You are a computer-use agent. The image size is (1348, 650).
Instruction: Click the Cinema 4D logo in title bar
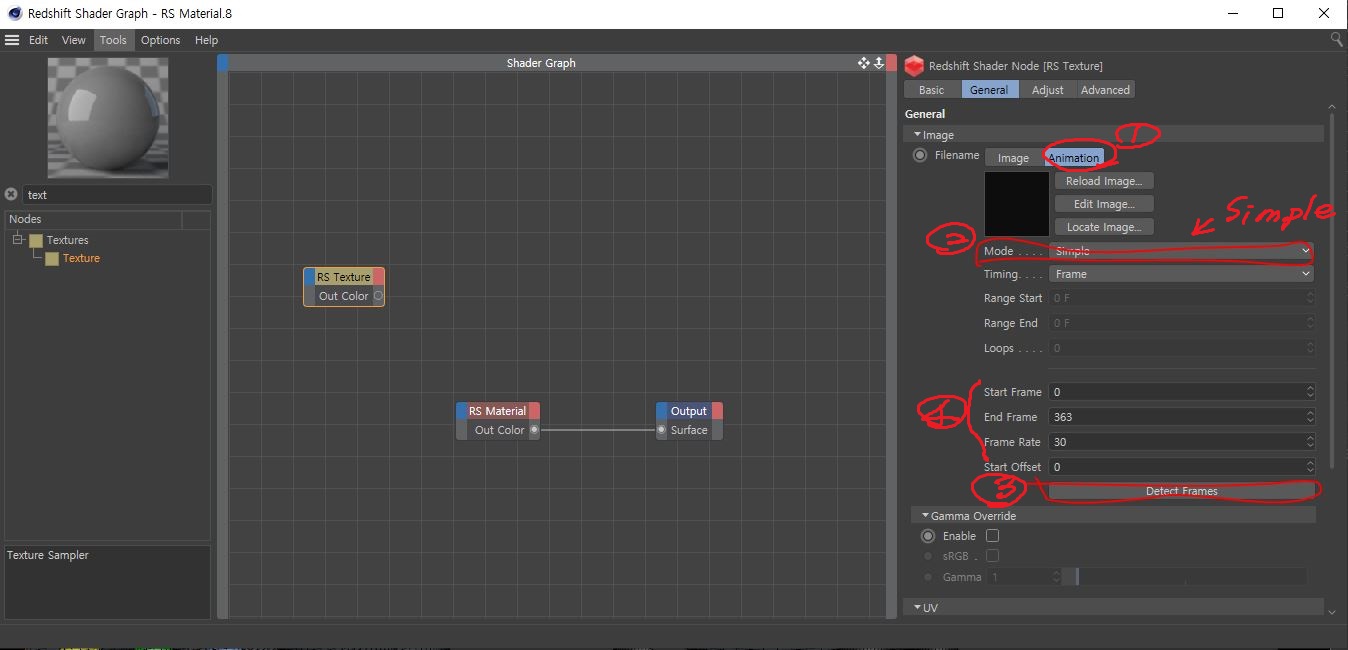coord(13,13)
